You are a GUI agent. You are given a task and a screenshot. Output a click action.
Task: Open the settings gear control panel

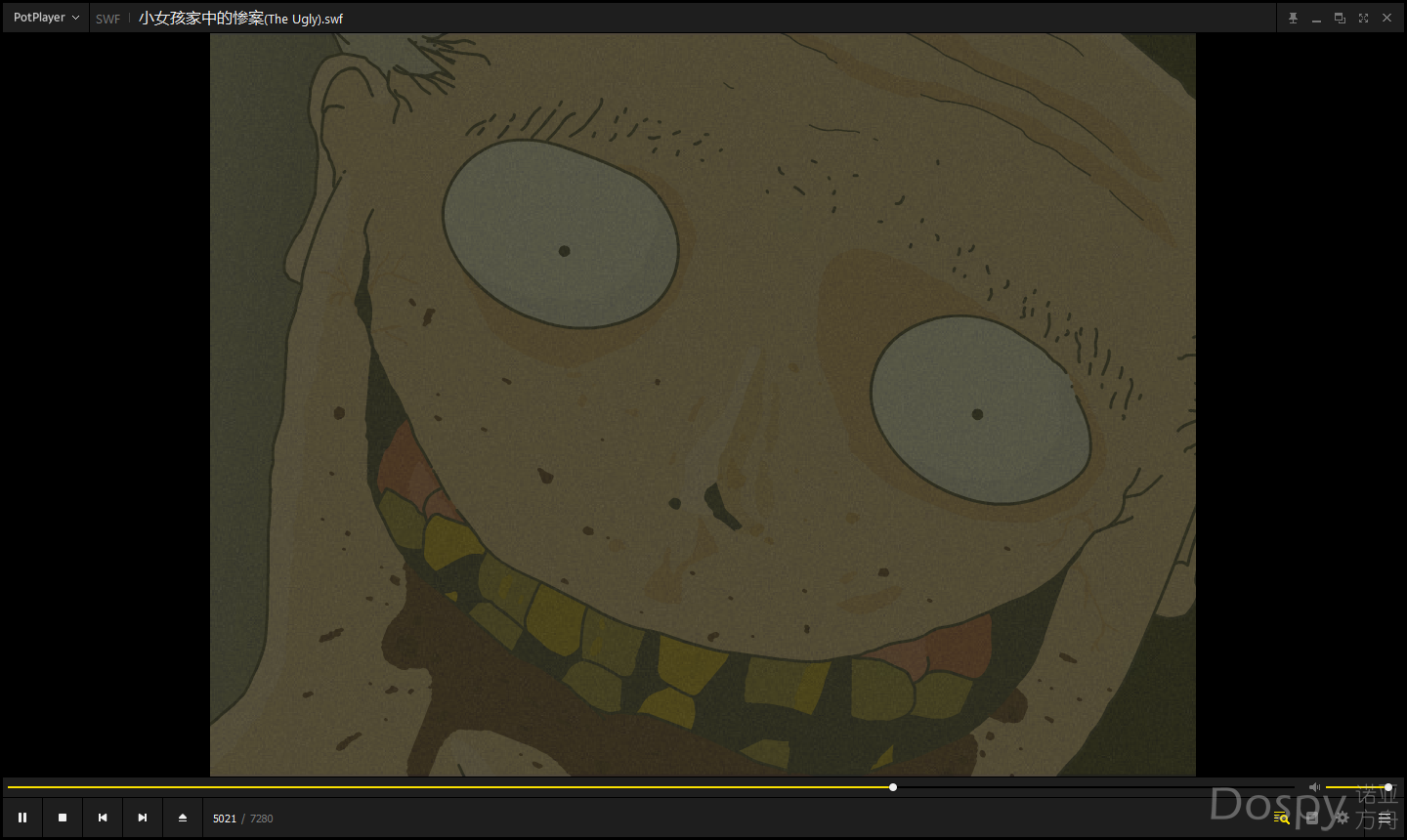pyautogui.click(x=1342, y=818)
